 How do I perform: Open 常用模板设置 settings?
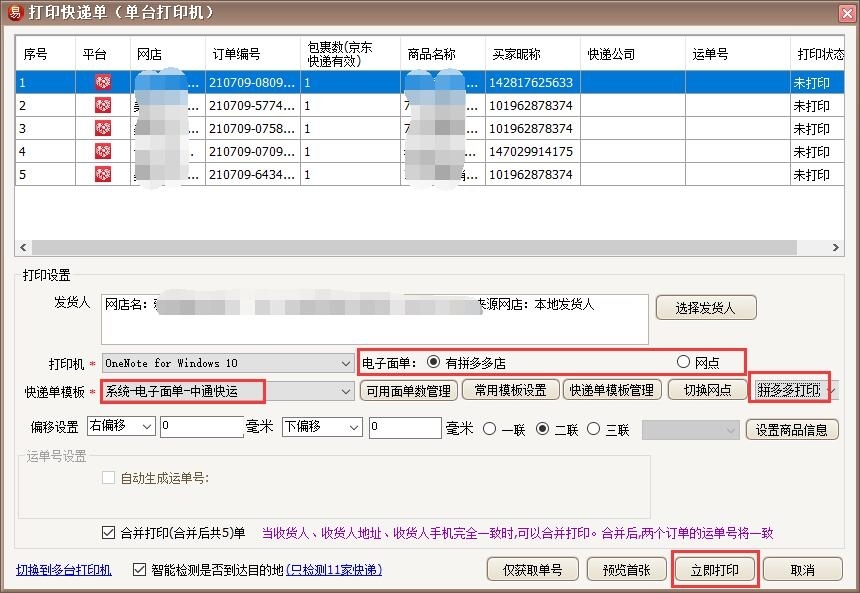[x=514, y=391]
